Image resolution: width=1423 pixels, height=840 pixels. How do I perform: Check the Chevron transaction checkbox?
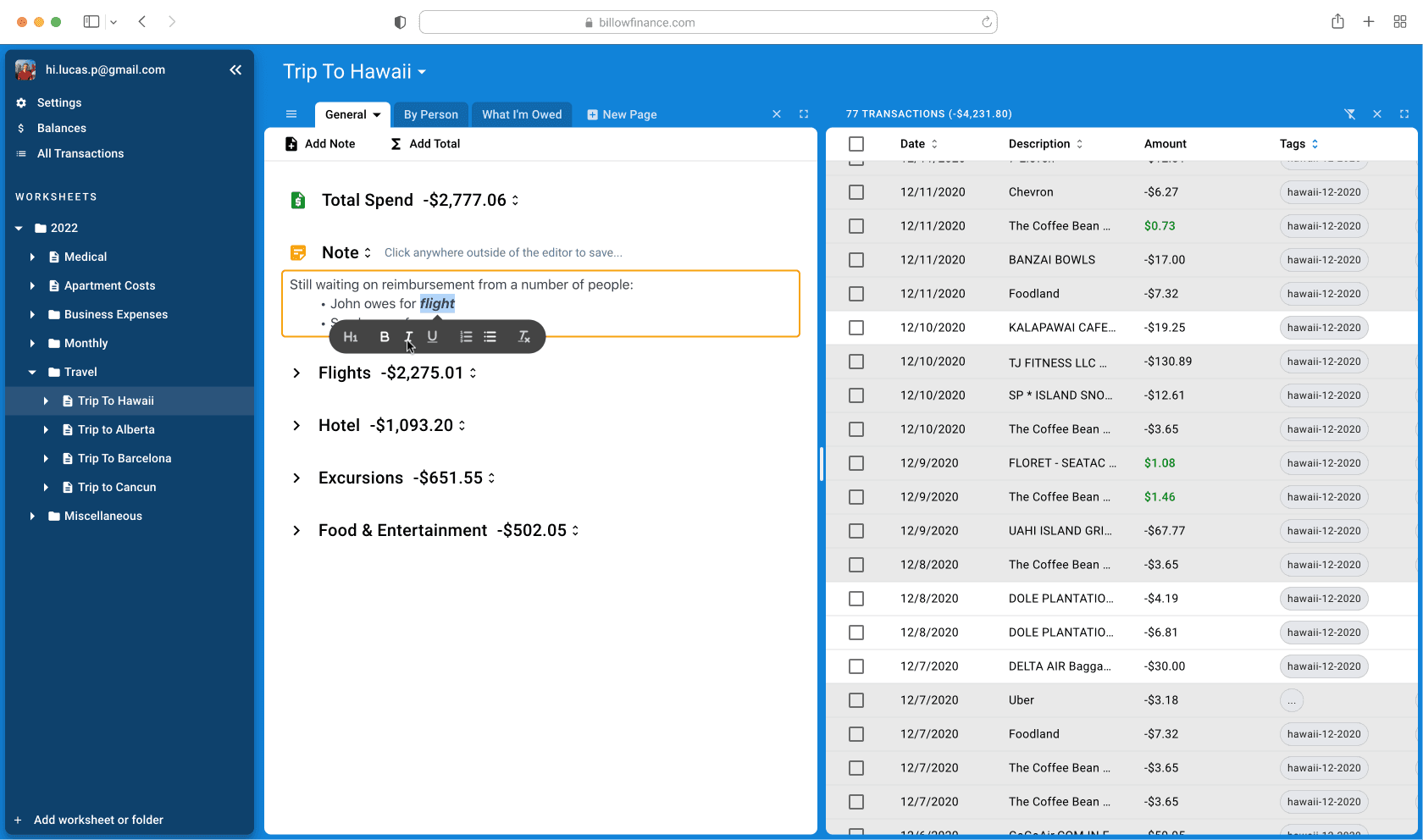(x=856, y=192)
